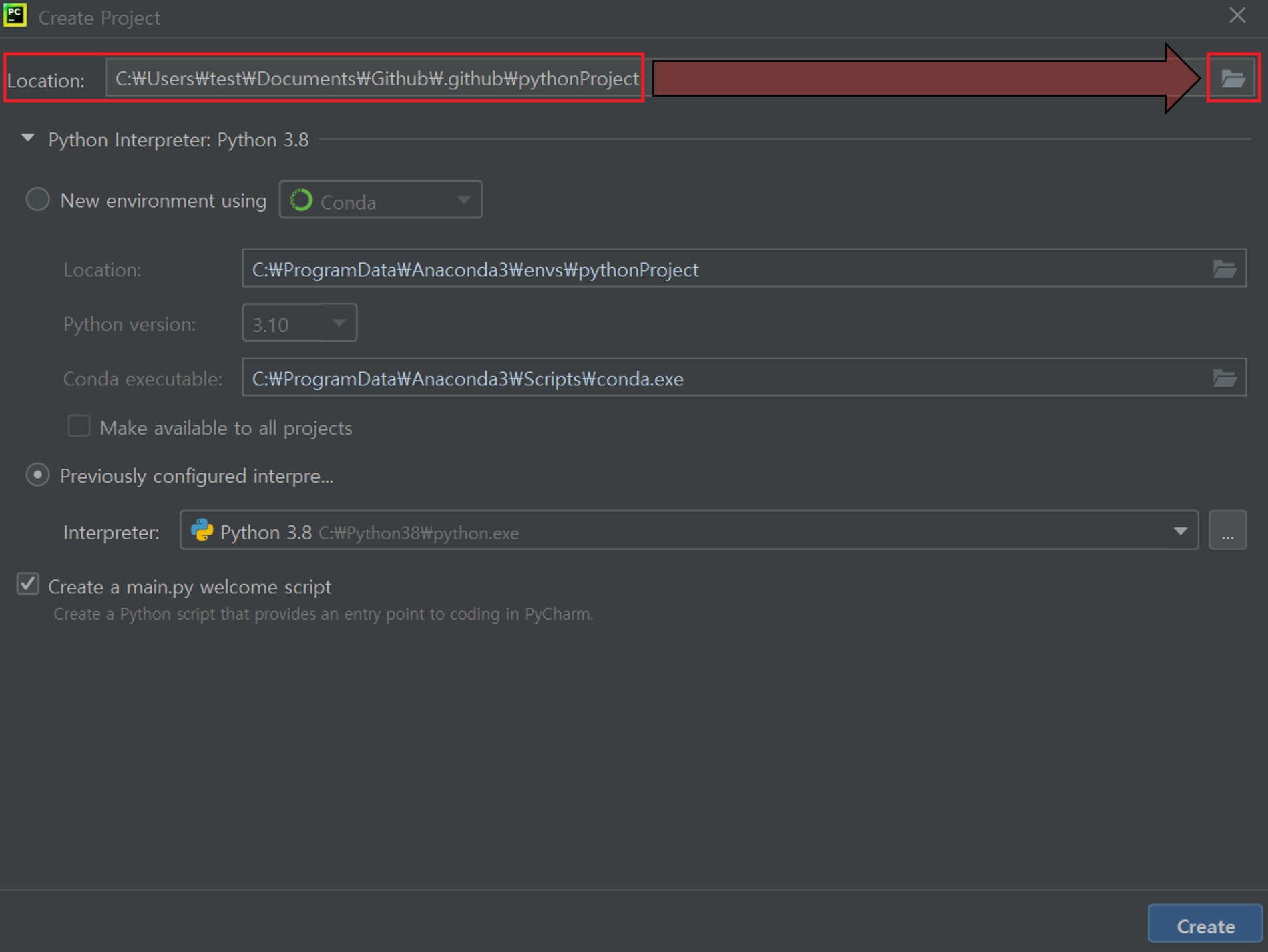Click the Conda spinner icon
Viewport: 1268px width, 952px height.
point(301,200)
